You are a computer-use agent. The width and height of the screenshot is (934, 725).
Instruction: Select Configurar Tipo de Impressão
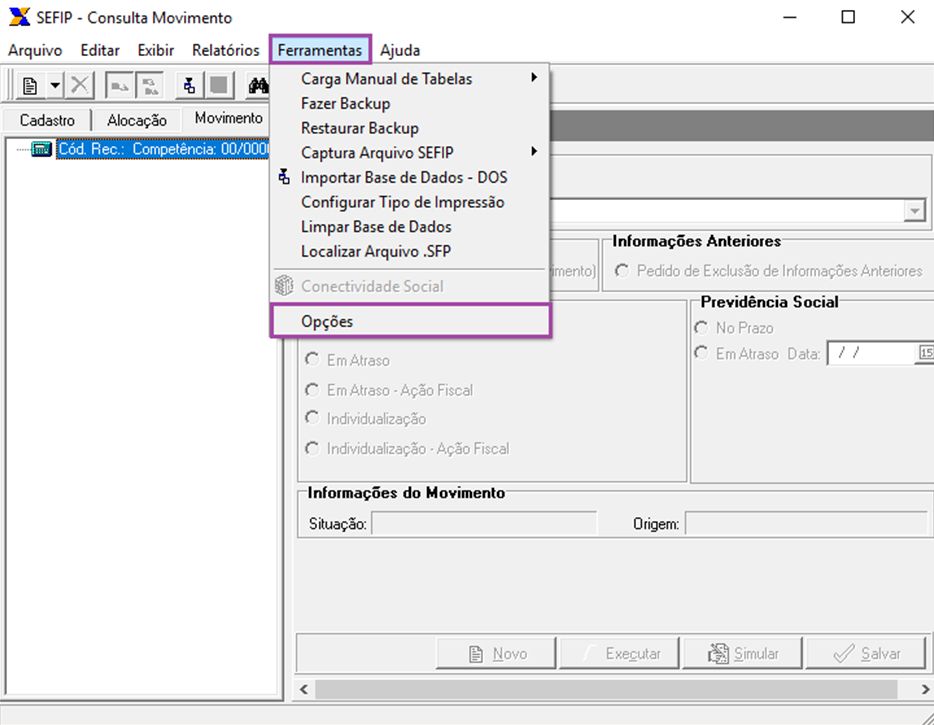click(410, 202)
